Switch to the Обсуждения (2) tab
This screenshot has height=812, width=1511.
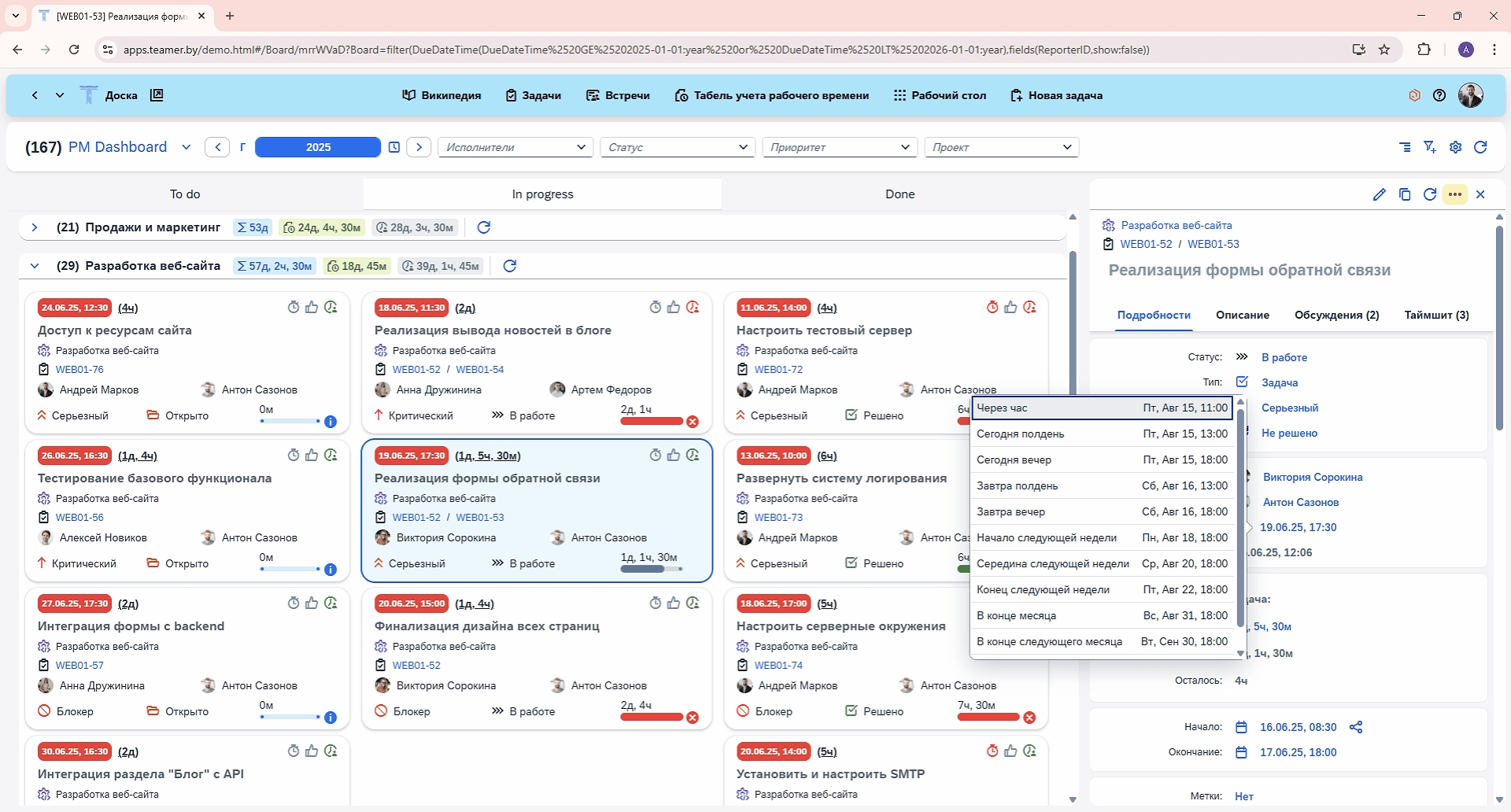(1336, 315)
